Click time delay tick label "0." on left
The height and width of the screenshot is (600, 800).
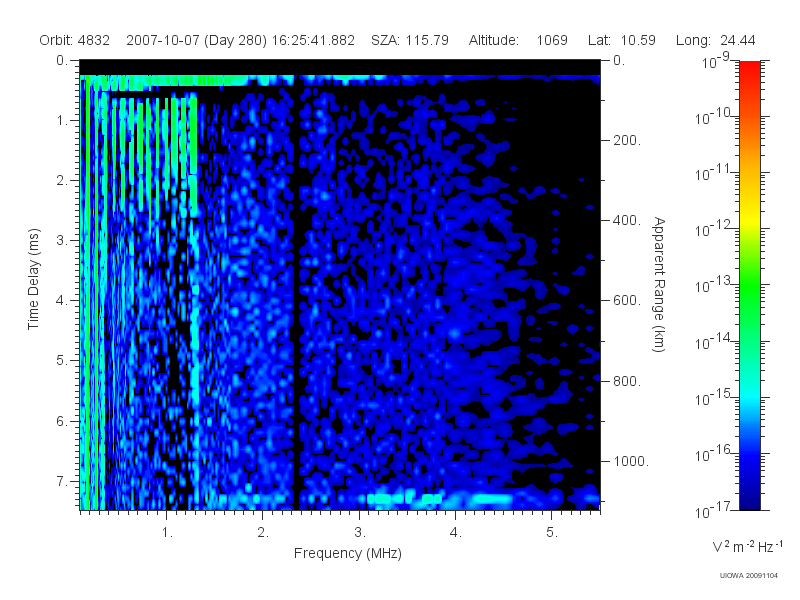pos(62,61)
